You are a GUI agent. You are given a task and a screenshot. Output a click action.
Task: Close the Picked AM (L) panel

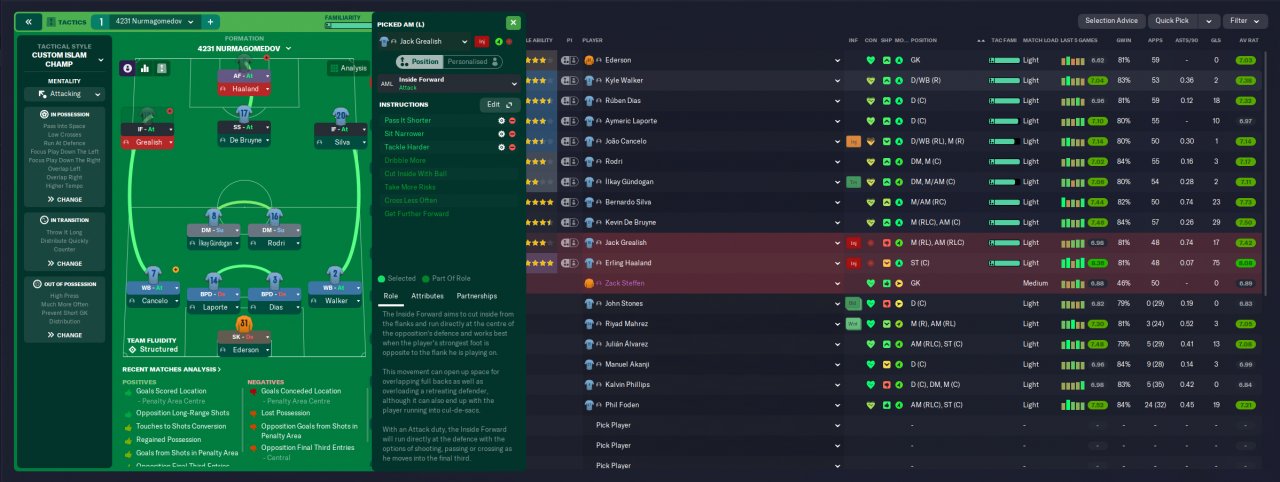513,22
